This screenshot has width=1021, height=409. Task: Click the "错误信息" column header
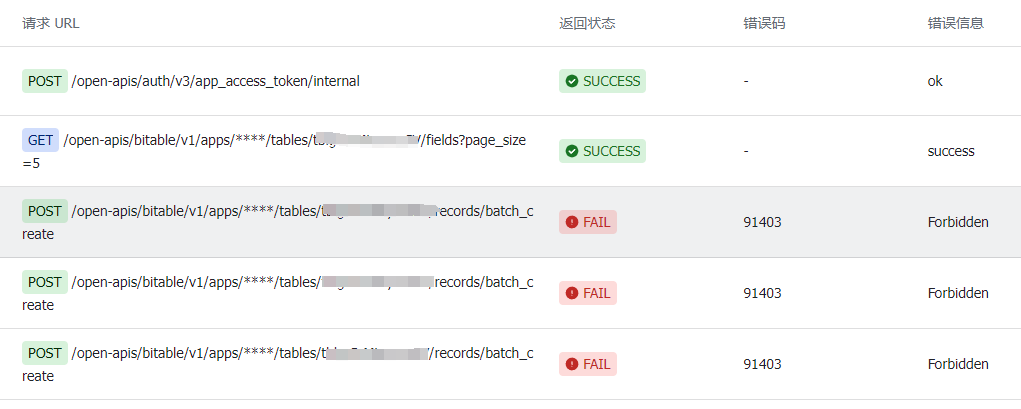tap(955, 23)
